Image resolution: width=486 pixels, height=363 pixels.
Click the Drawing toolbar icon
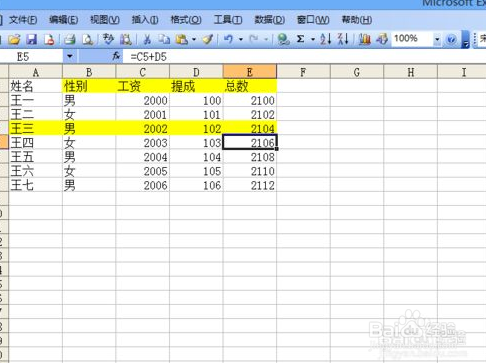pyautogui.click(x=382, y=40)
